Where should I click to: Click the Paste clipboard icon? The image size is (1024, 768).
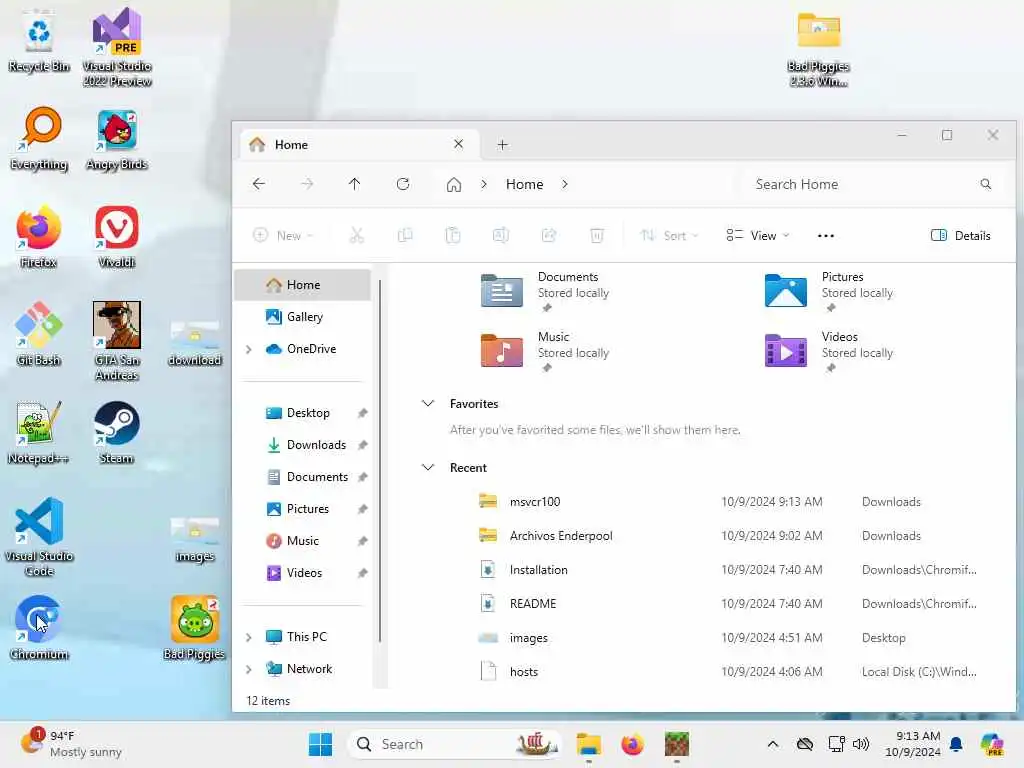(453, 235)
